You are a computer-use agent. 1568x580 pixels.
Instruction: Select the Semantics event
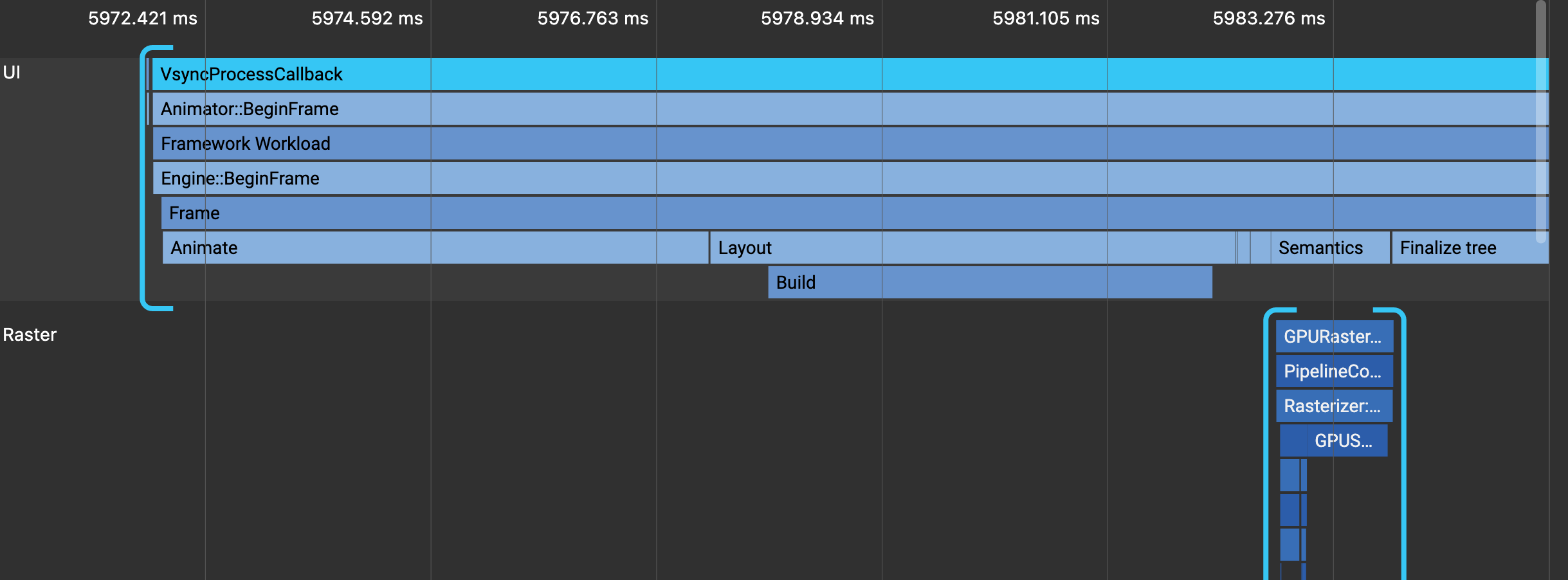pos(1320,248)
